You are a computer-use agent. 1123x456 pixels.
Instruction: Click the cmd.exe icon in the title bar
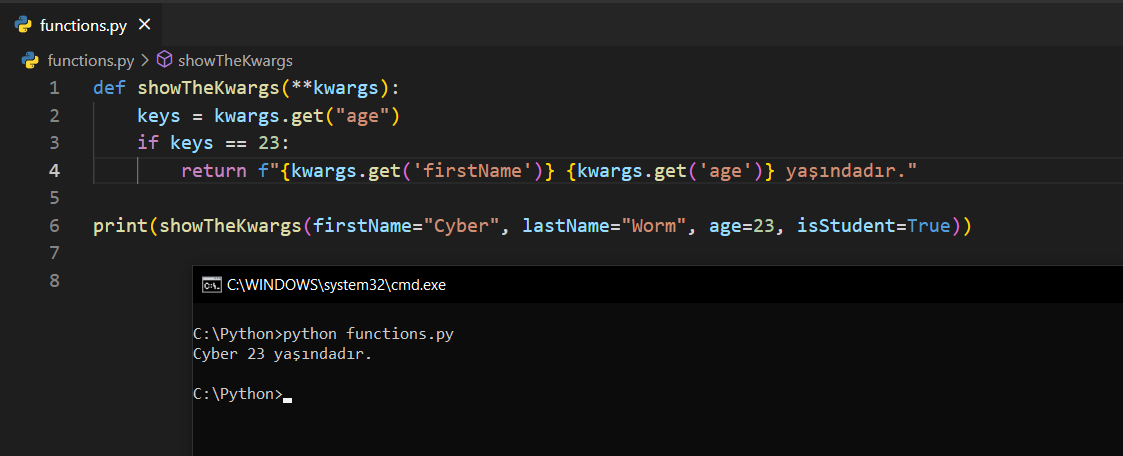pos(211,285)
